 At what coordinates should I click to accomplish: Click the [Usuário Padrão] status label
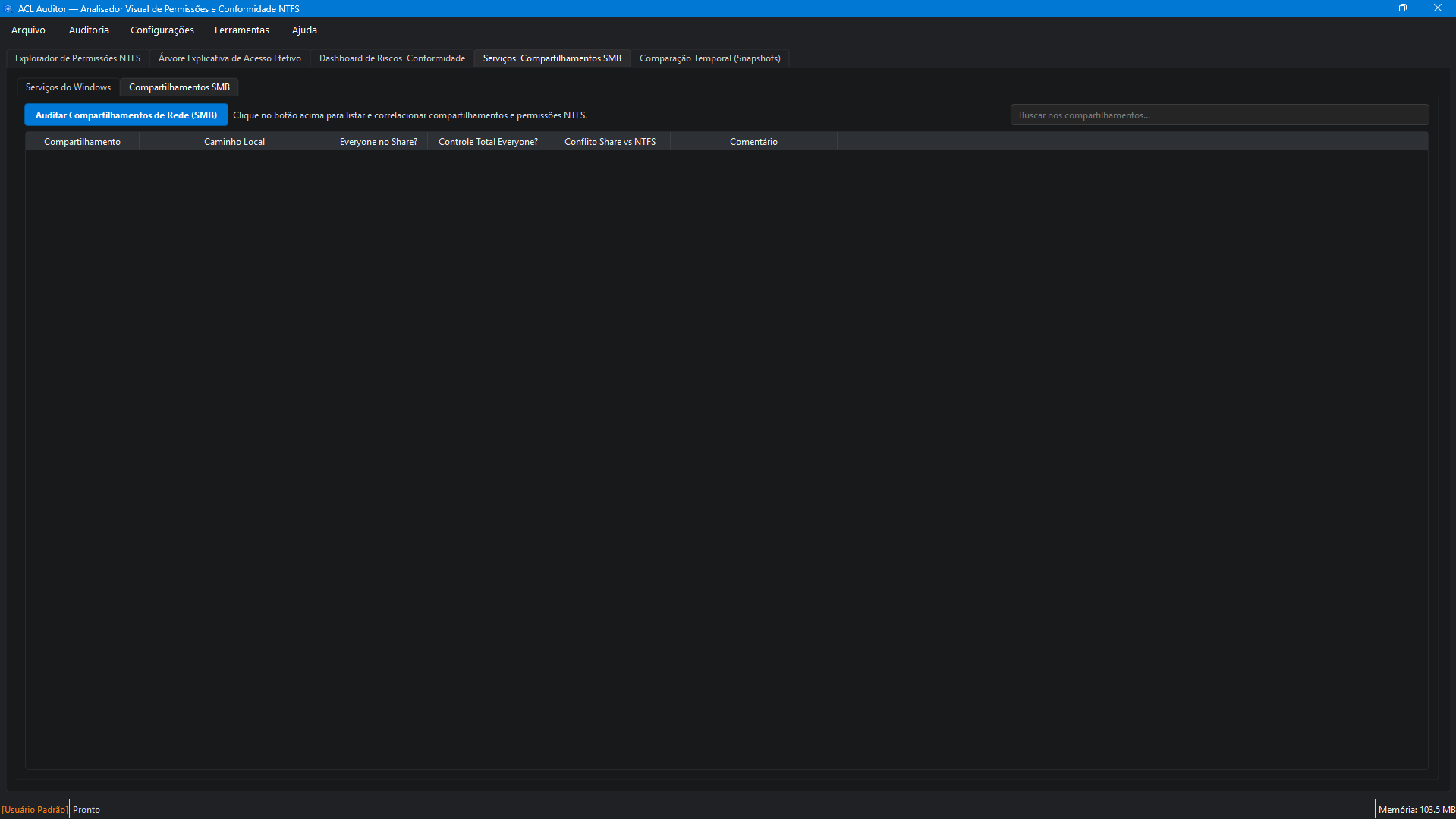35,810
